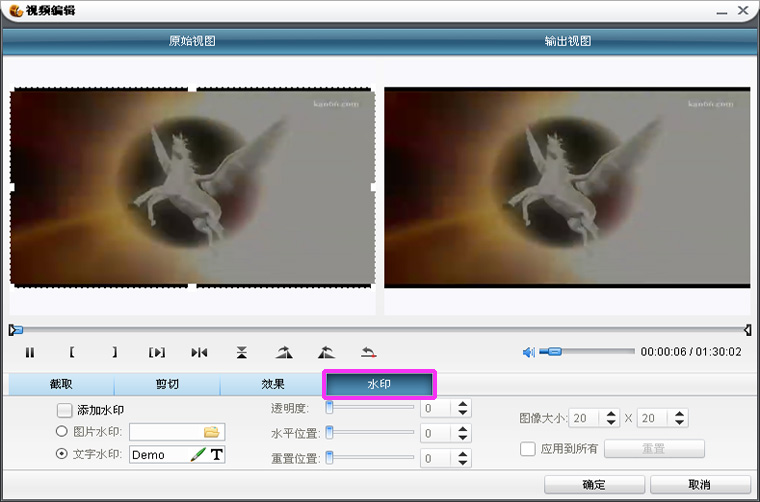
Task: Decrease 水平位置 value with down arrow
Action: pos(463,437)
